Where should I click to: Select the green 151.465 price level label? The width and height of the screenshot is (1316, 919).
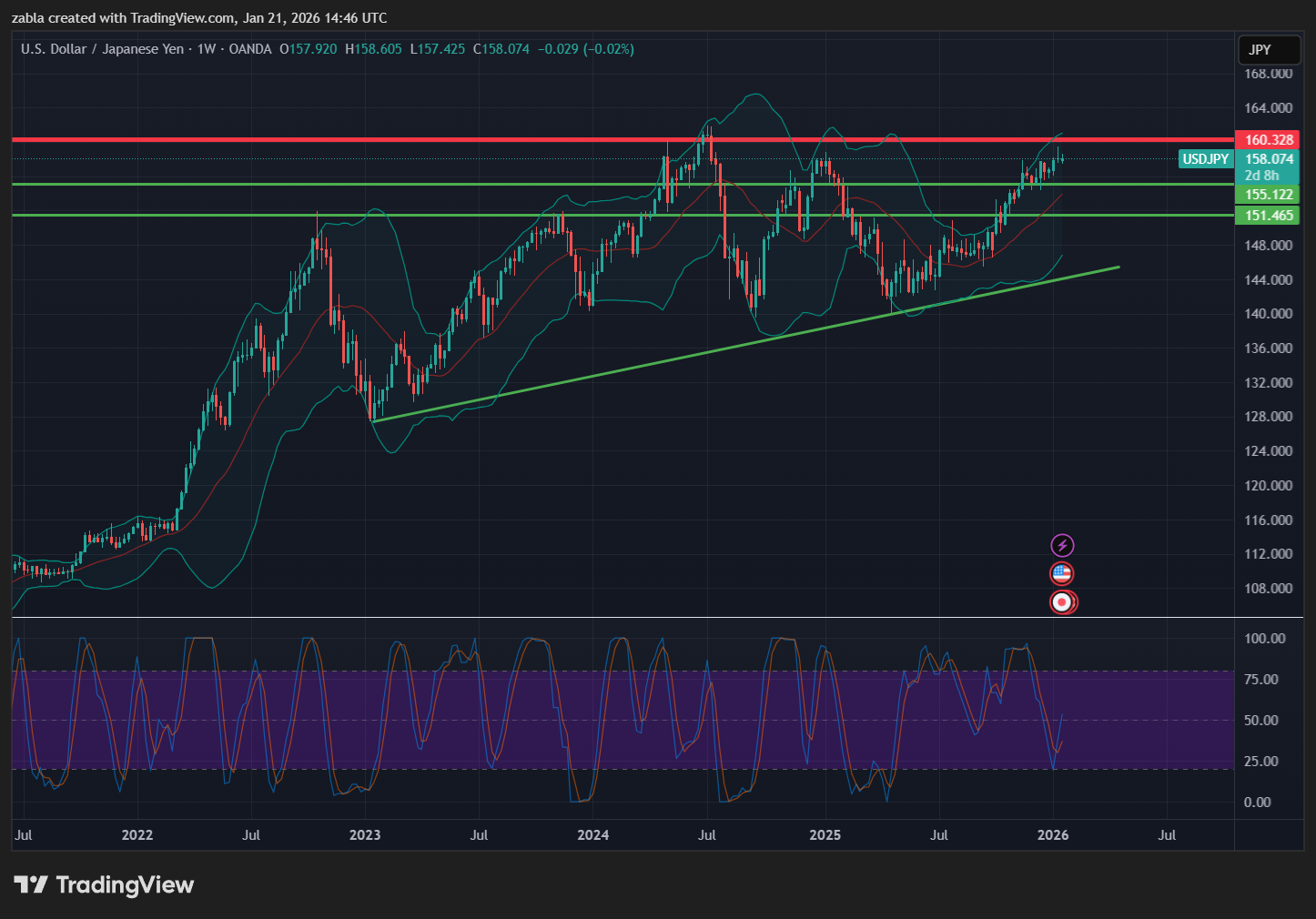point(1268,216)
